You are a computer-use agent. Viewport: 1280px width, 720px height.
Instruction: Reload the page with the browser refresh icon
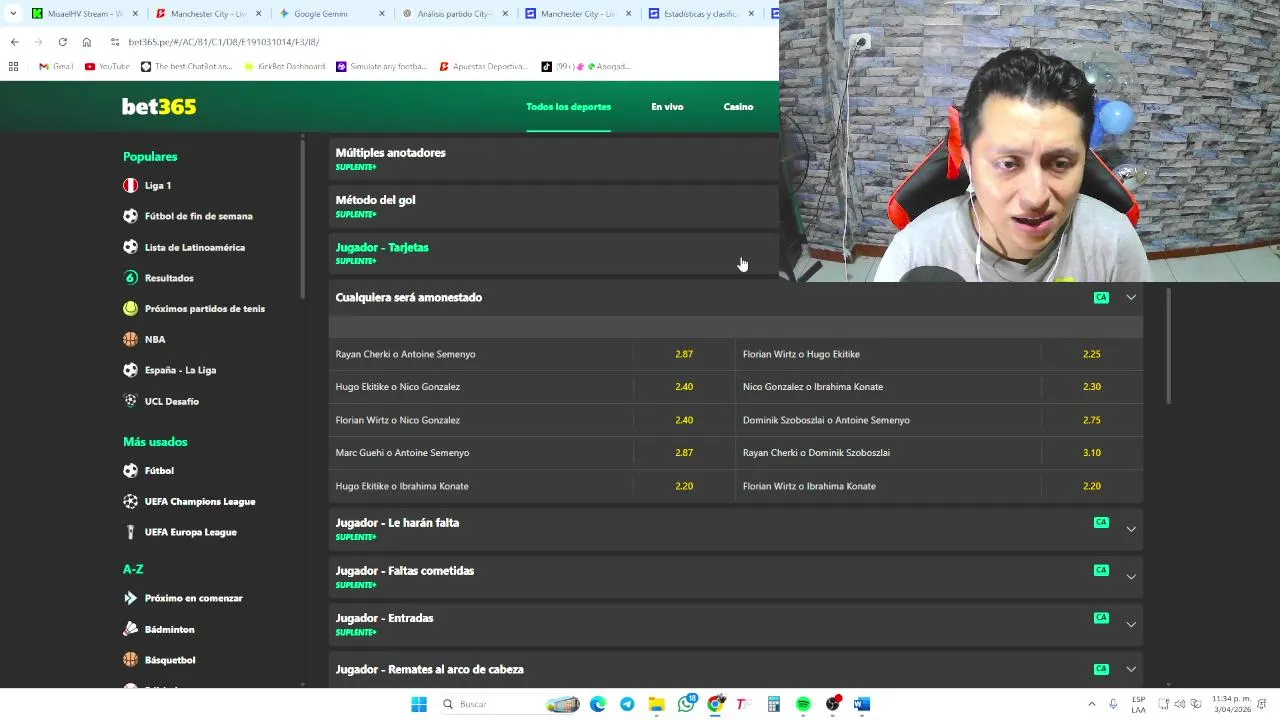point(62,42)
